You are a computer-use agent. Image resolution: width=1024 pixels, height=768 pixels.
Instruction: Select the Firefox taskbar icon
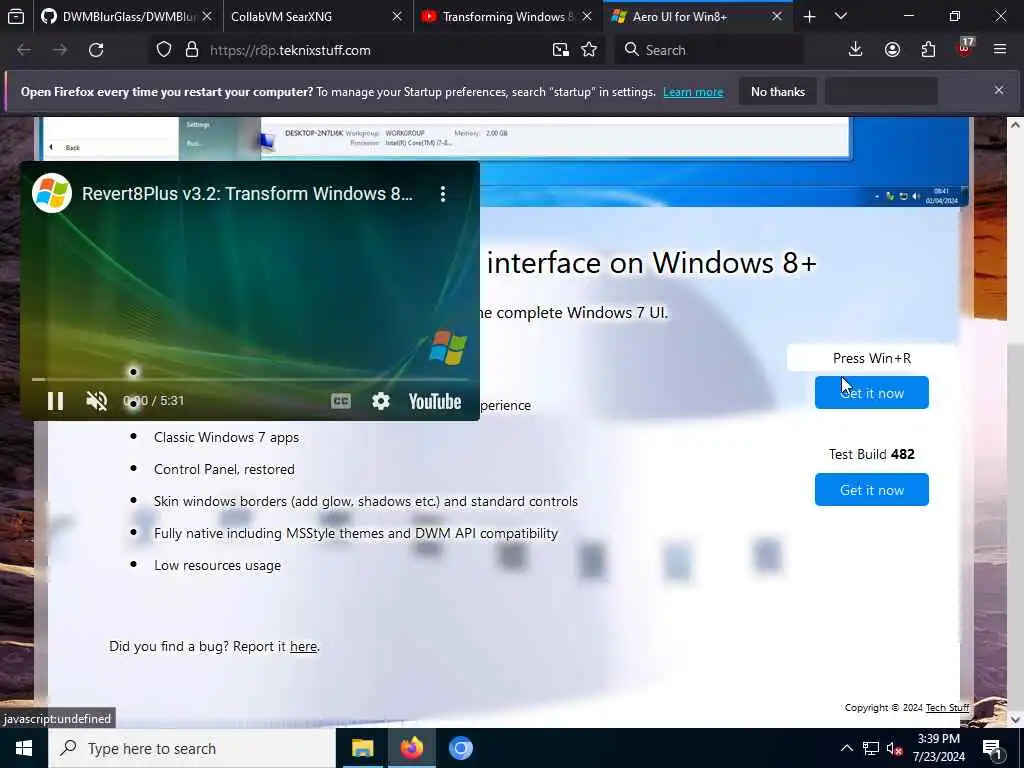tap(411, 748)
